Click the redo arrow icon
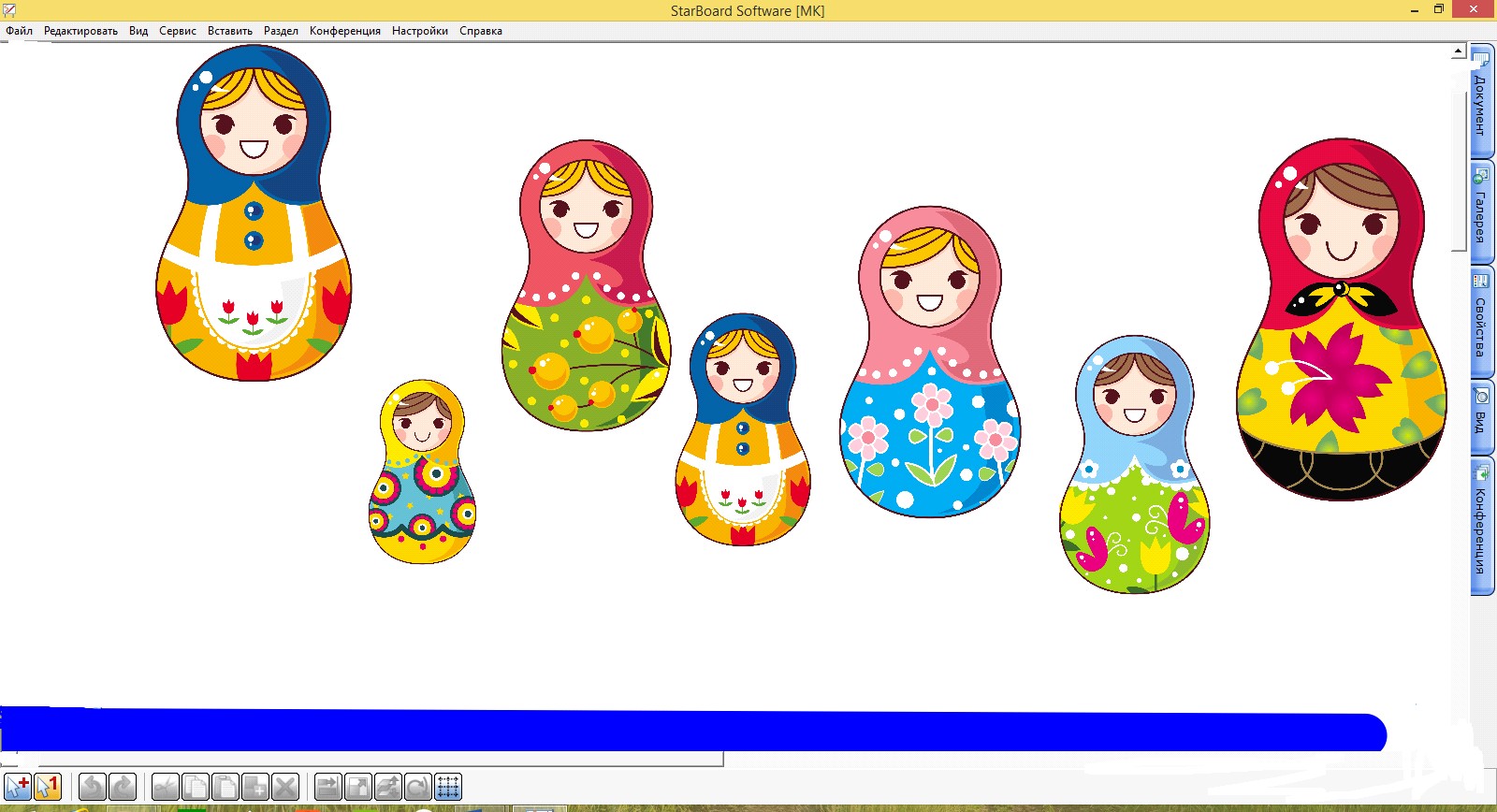The width and height of the screenshot is (1497, 812). tap(123, 787)
